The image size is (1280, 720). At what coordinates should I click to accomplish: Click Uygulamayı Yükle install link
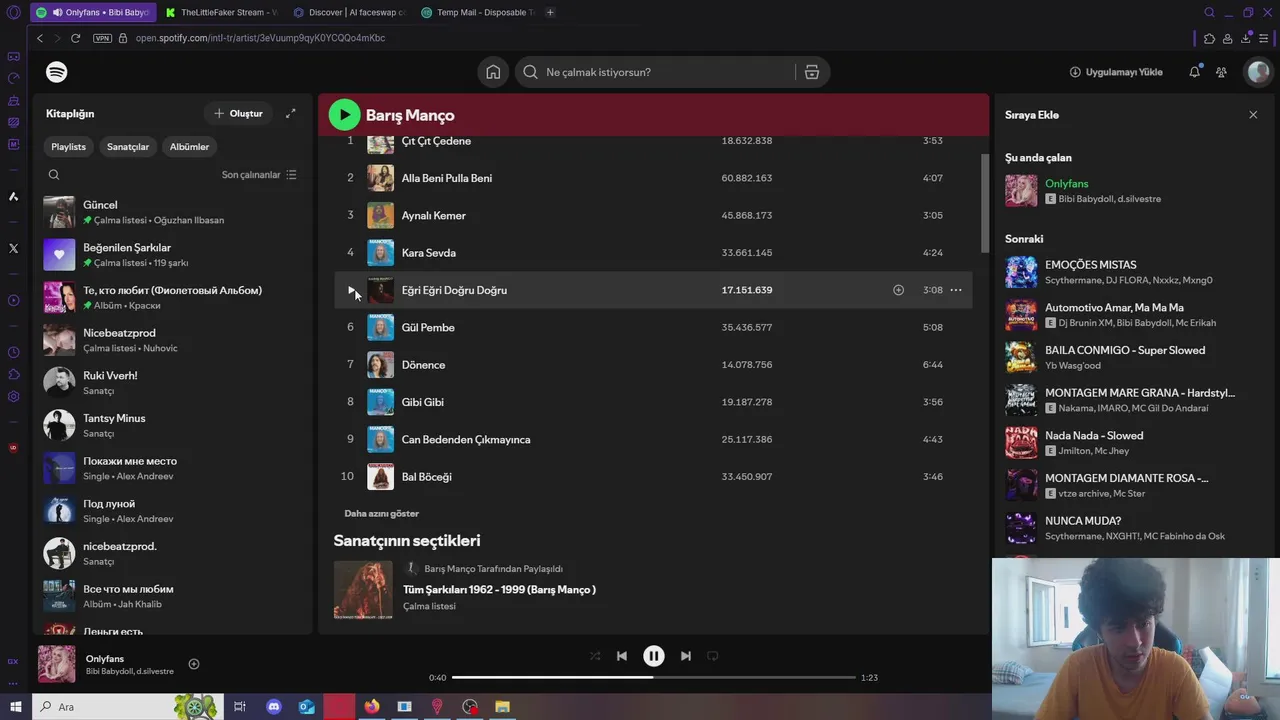(x=1116, y=72)
